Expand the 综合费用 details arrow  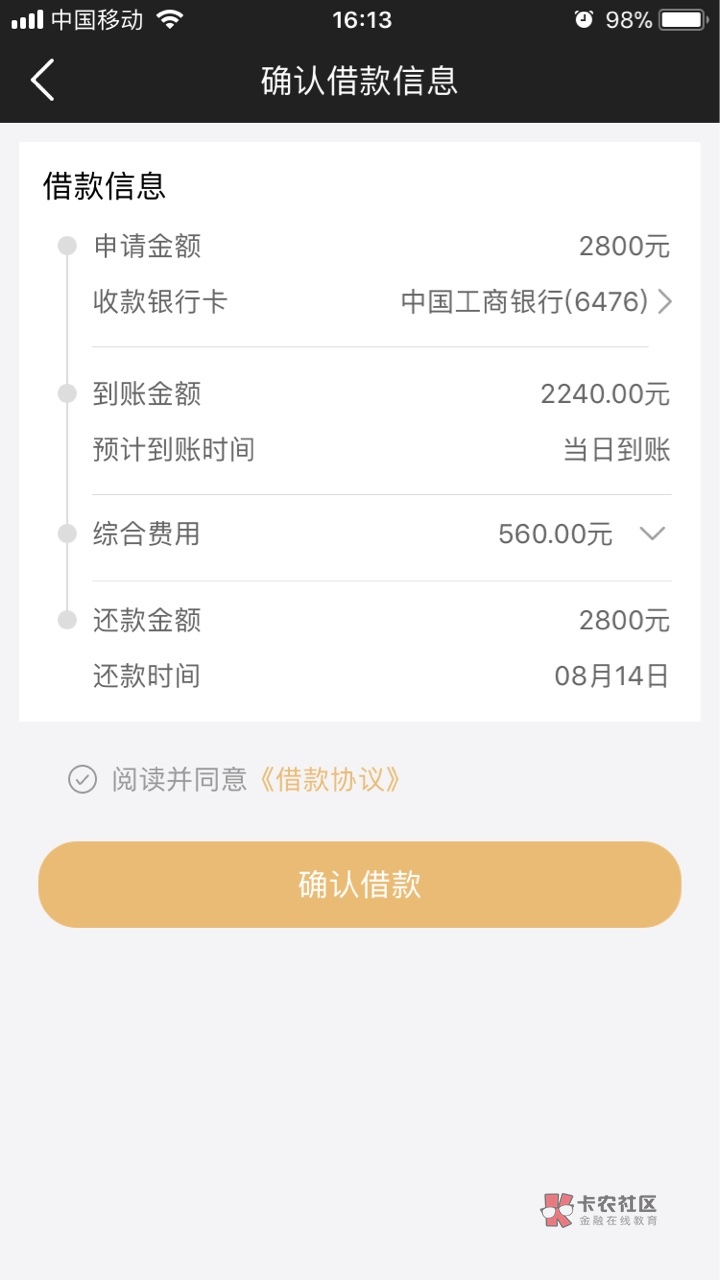pyautogui.click(x=652, y=534)
